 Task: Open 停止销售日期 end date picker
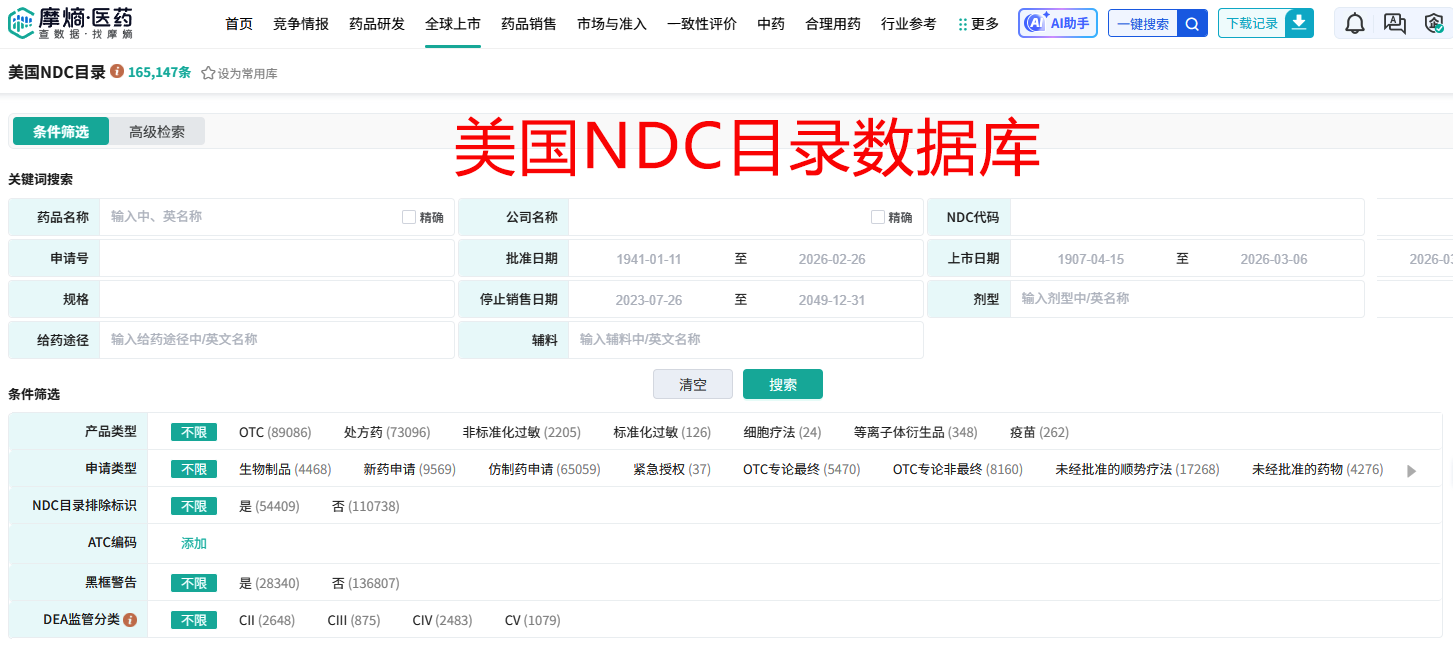[832, 300]
